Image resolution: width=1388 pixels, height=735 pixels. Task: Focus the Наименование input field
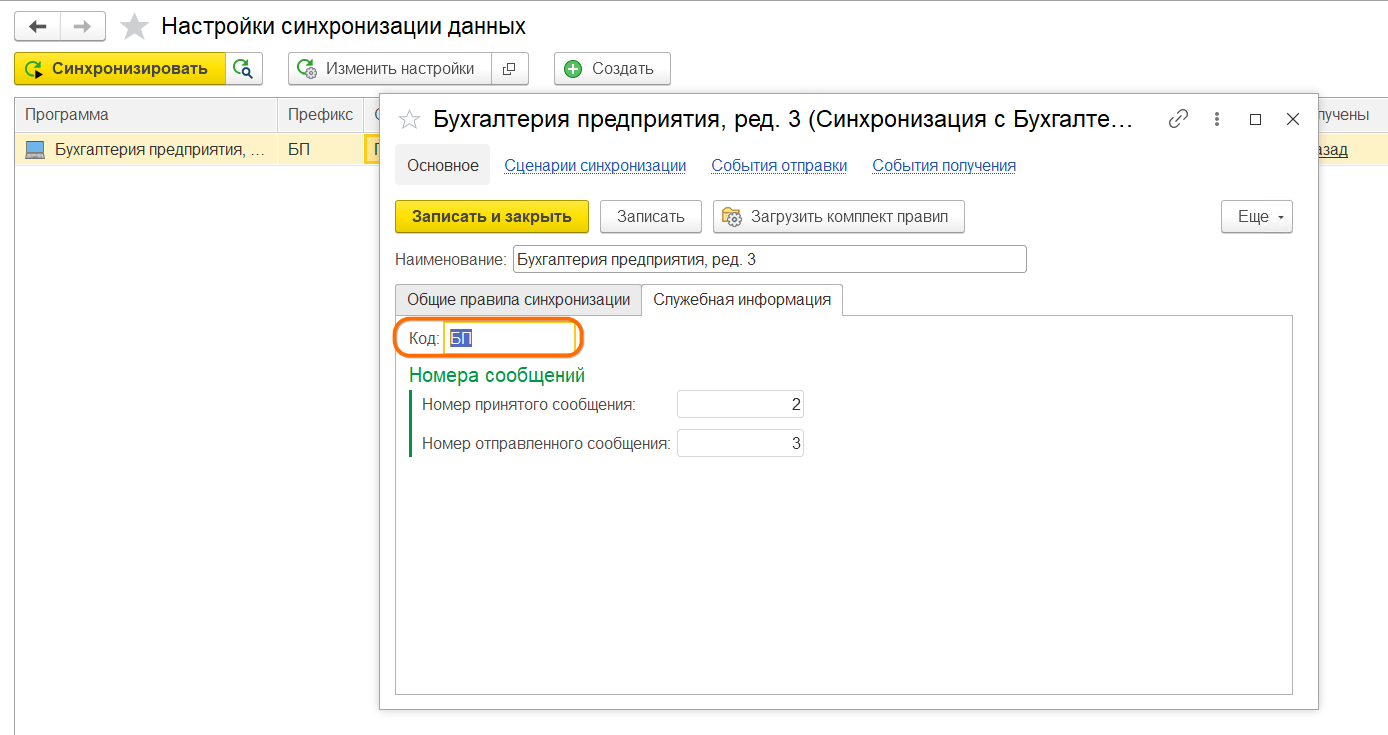coord(769,260)
